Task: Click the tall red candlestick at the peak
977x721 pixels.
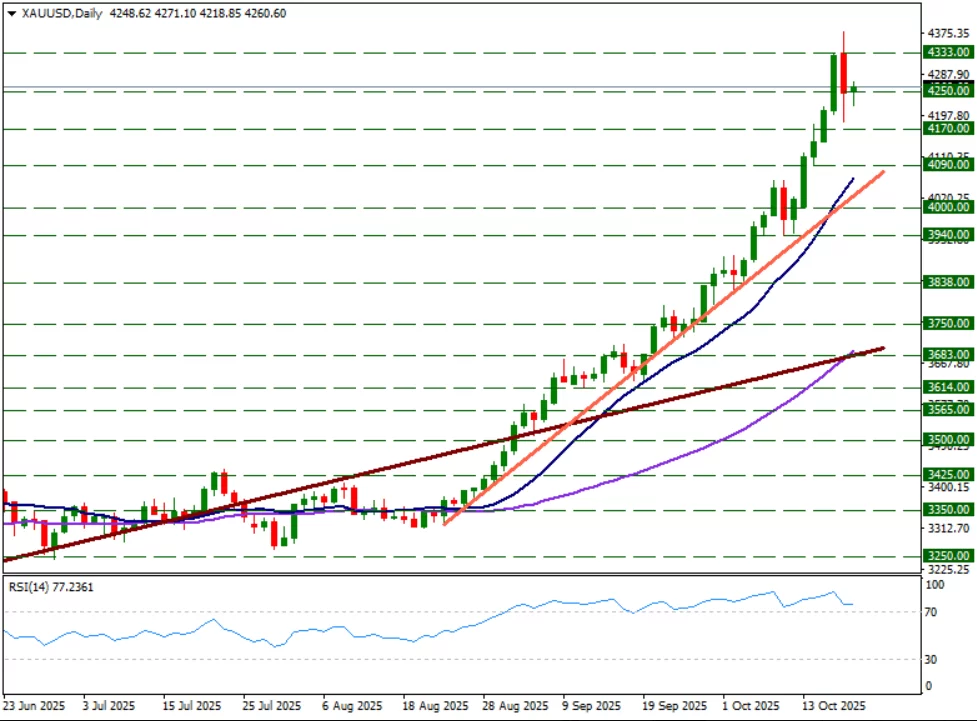Action: point(843,75)
